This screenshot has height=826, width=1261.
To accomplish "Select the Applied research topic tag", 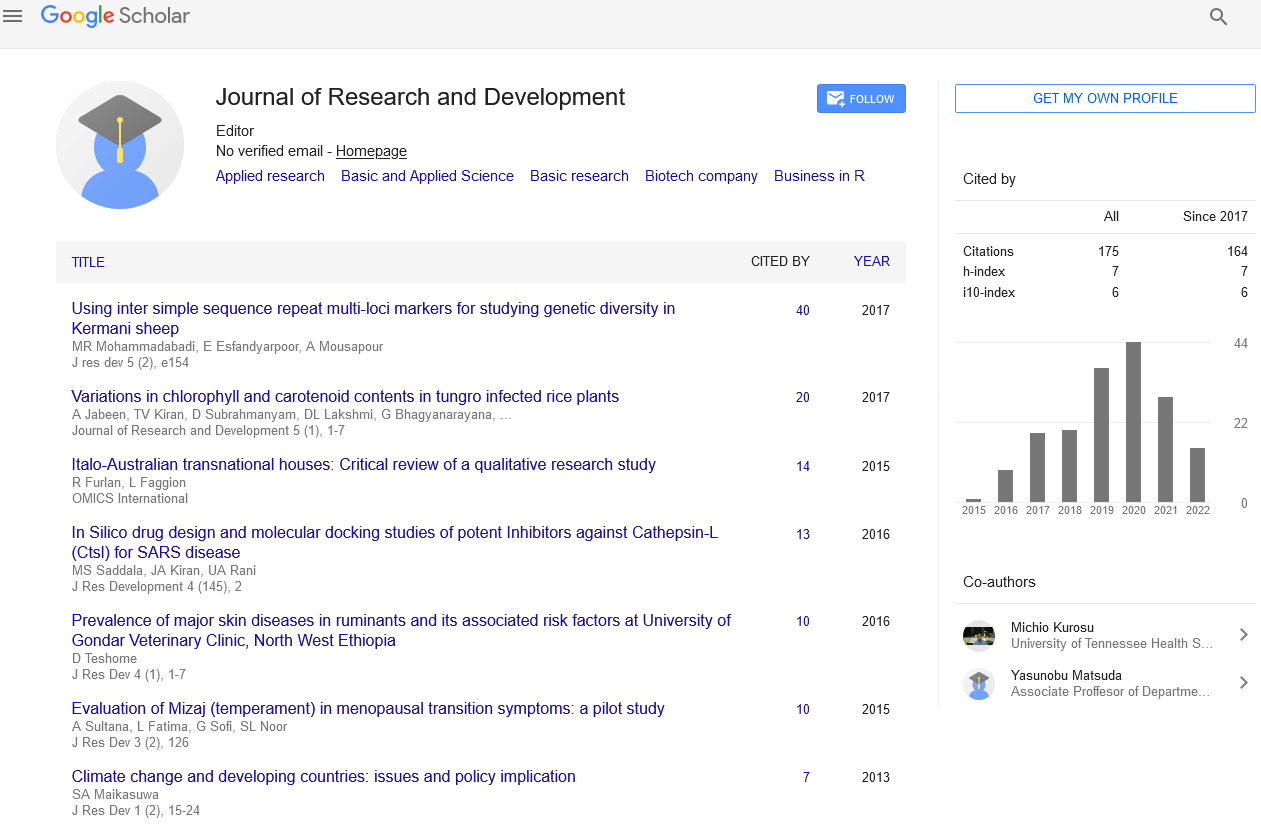I will coord(270,176).
